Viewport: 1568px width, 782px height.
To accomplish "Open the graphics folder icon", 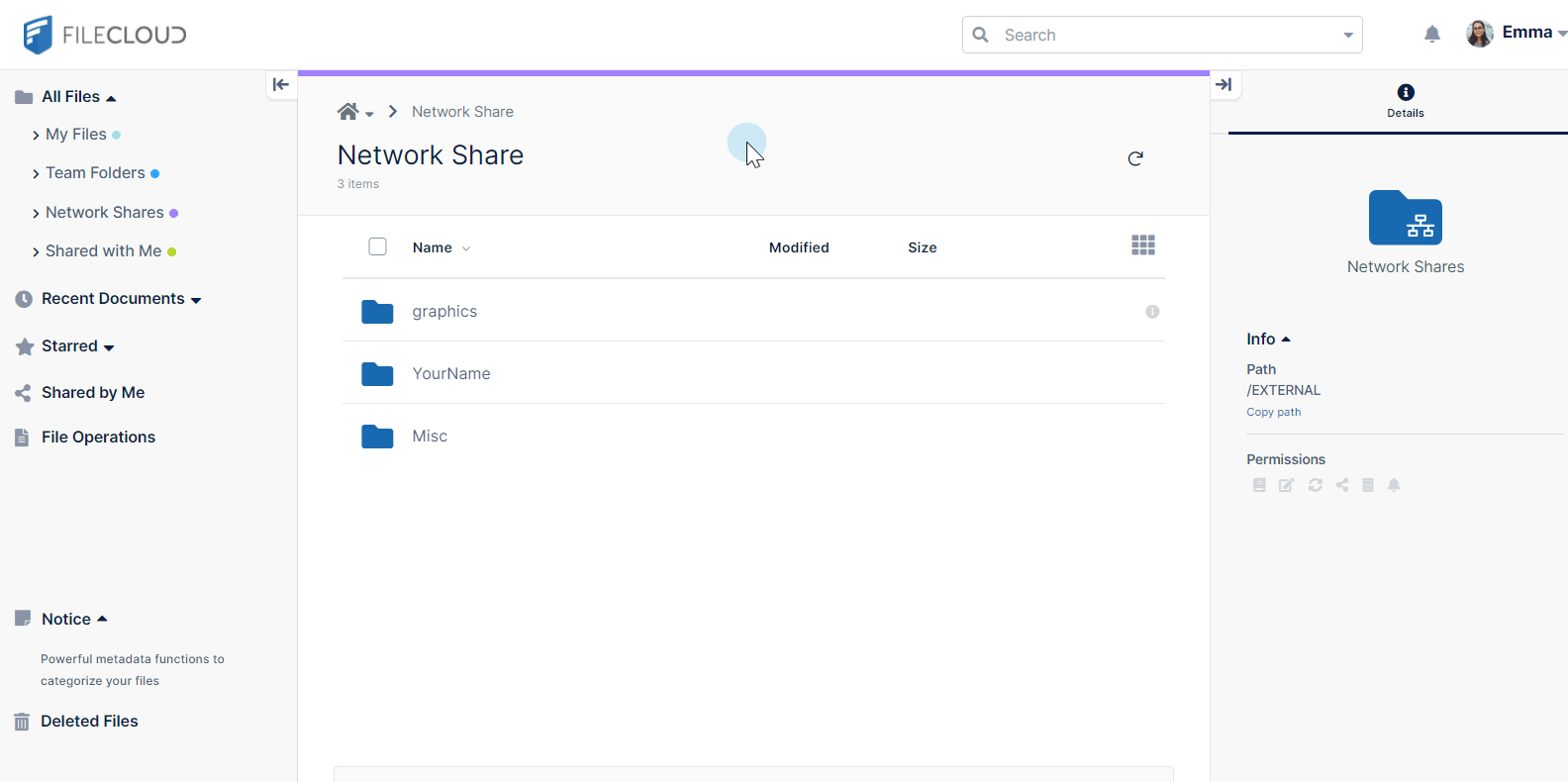I will (x=377, y=312).
